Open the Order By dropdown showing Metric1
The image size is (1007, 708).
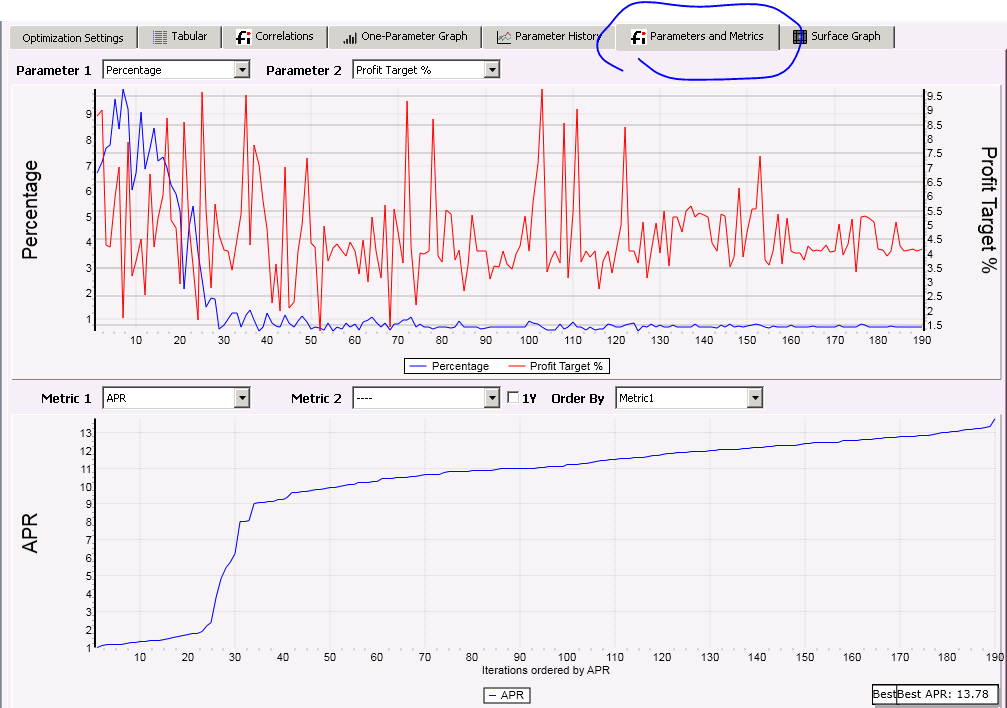tap(754, 397)
